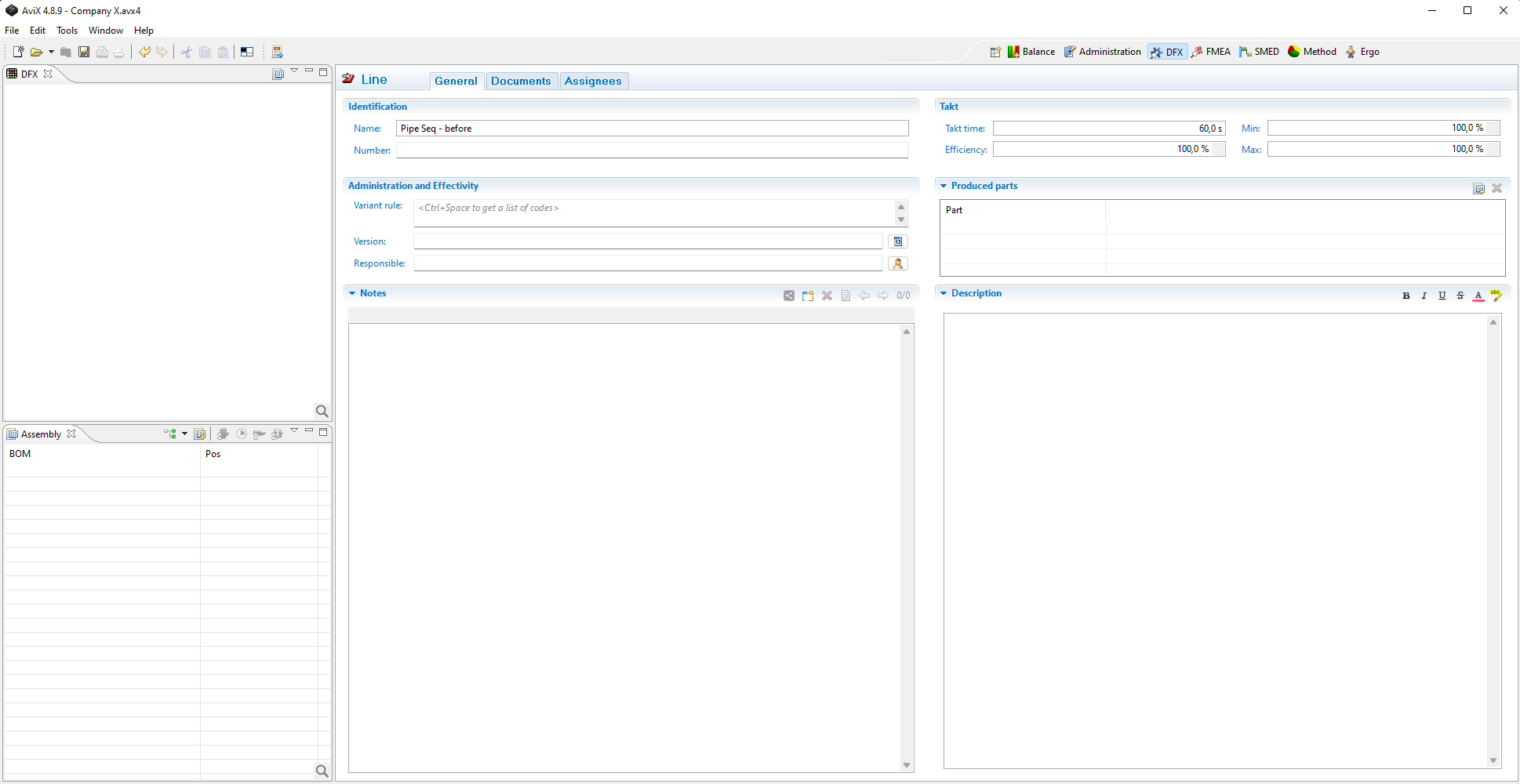The width and height of the screenshot is (1520, 784).
Task: Switch to the Documents tab
Action: tap(521, 81)
